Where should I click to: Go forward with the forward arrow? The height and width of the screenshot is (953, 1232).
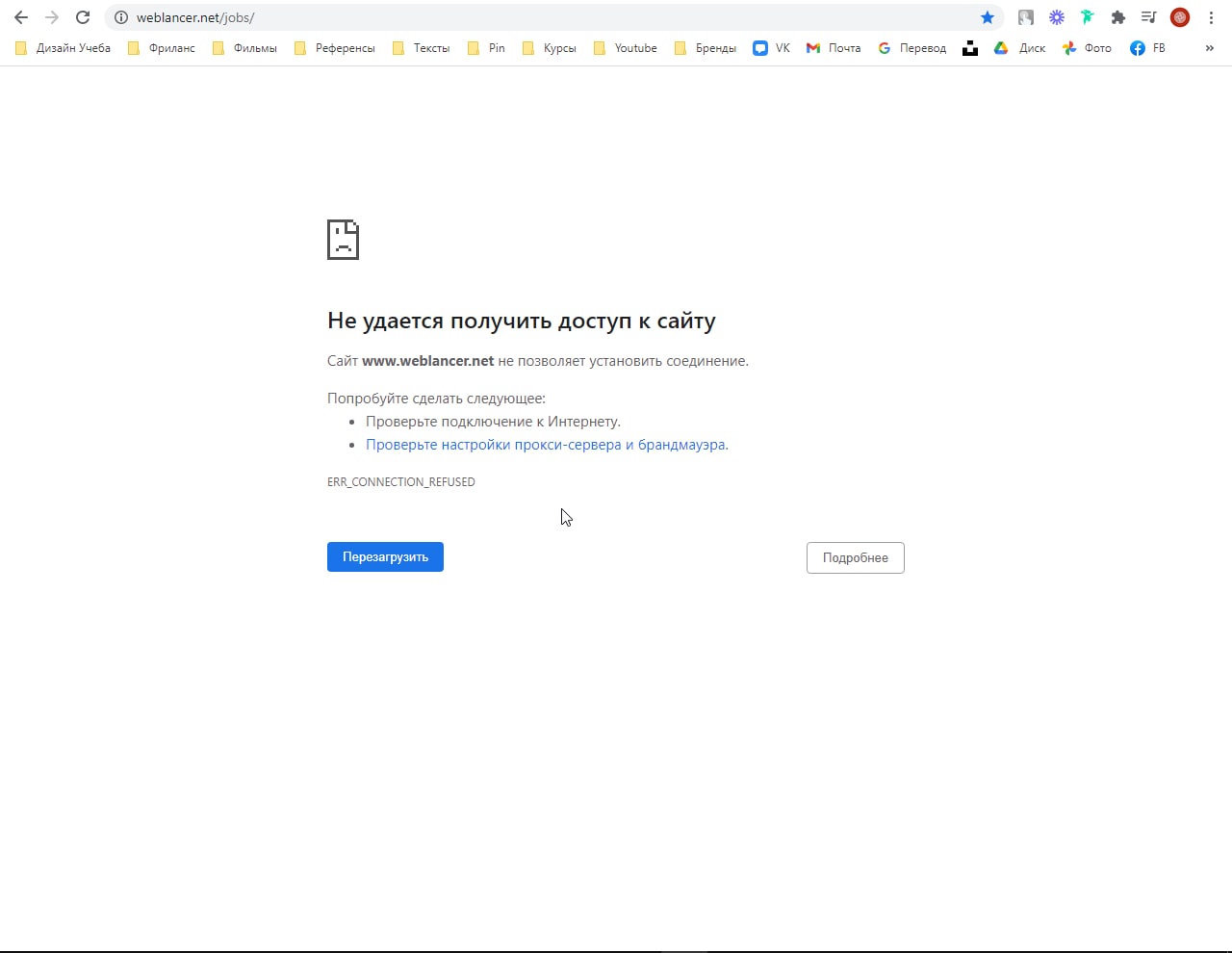click(x=52, y=17)
